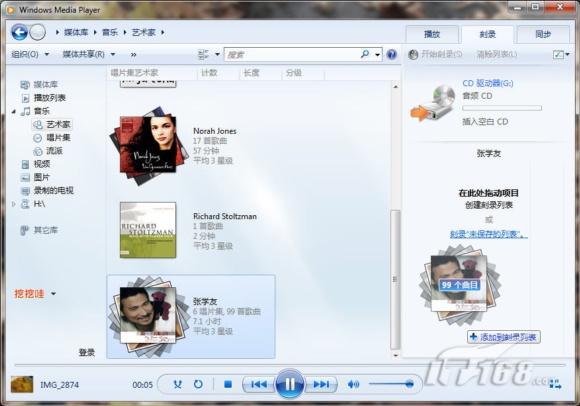The height and width of the screenshot is (406, 580).
Task: Click the 添加到刻录列表 button
Action: [x=504, y=337]
